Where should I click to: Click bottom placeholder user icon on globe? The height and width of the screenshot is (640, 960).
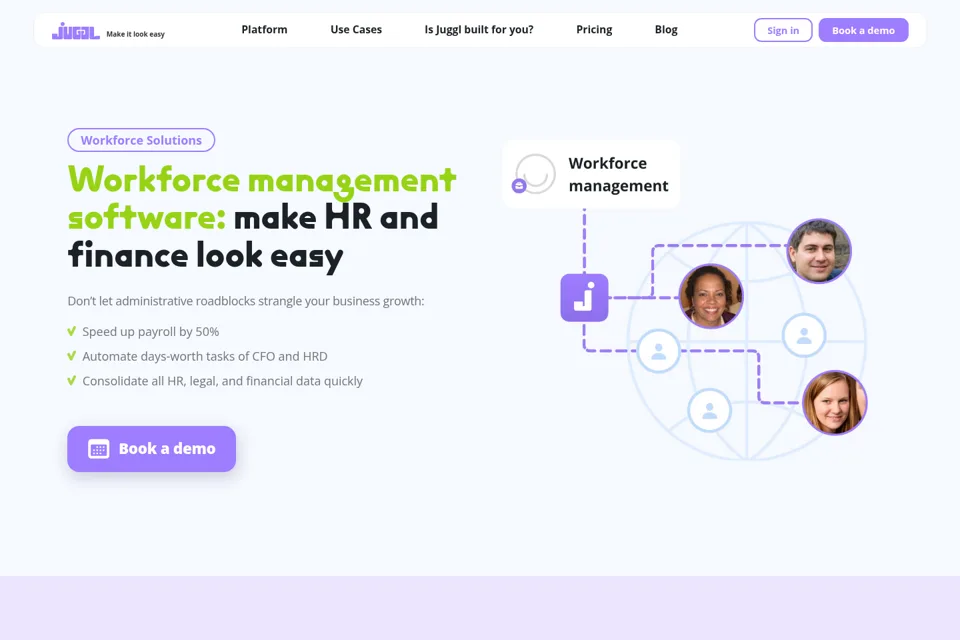(710, 410)
